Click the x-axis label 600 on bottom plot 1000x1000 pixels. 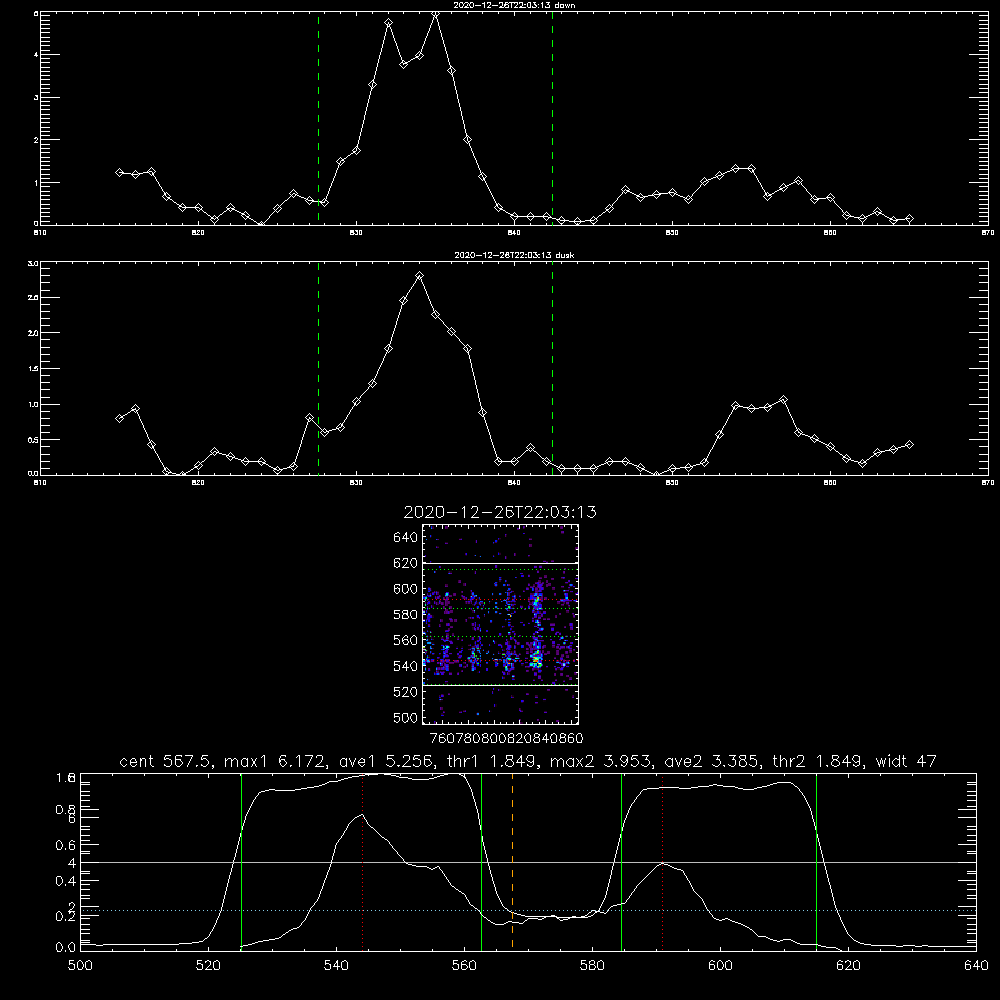tap(720, 965)
